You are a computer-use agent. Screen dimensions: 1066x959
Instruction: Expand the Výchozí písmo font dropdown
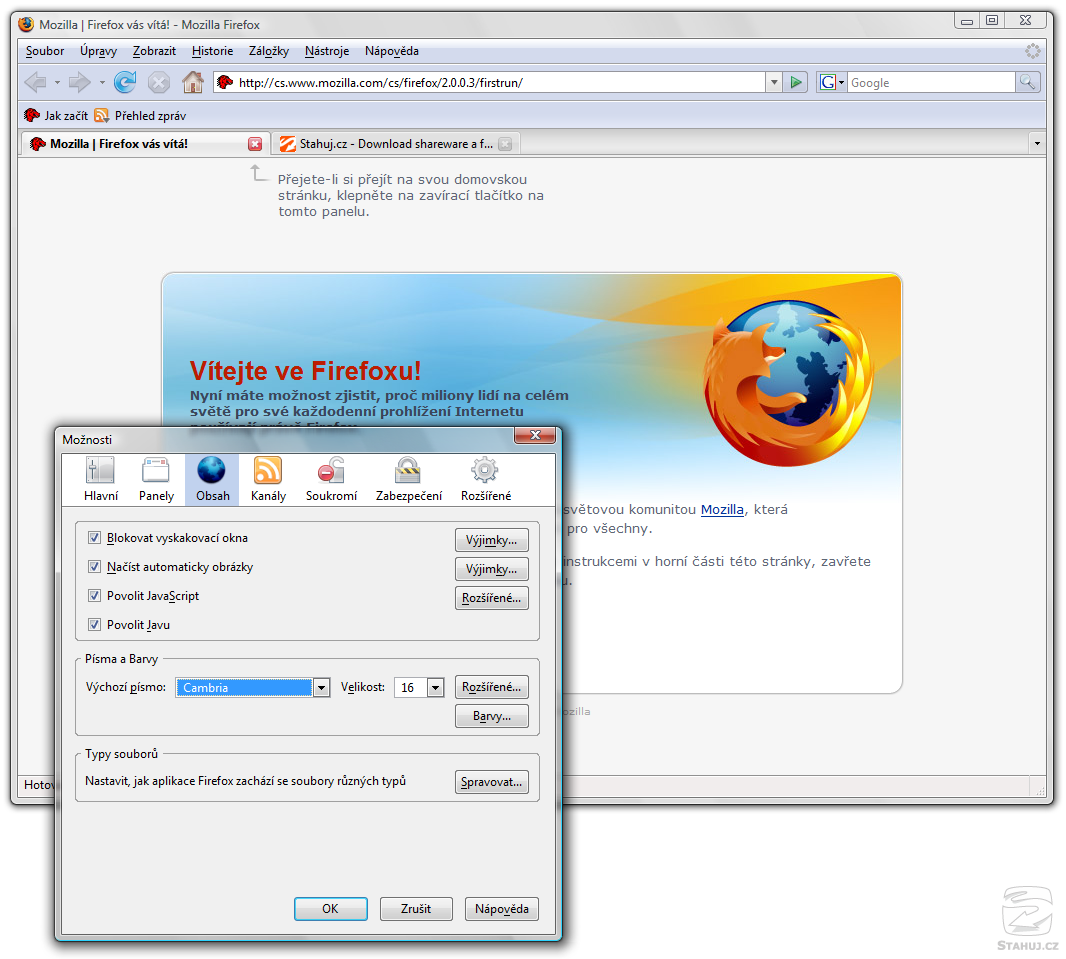(x=322, y=688)
